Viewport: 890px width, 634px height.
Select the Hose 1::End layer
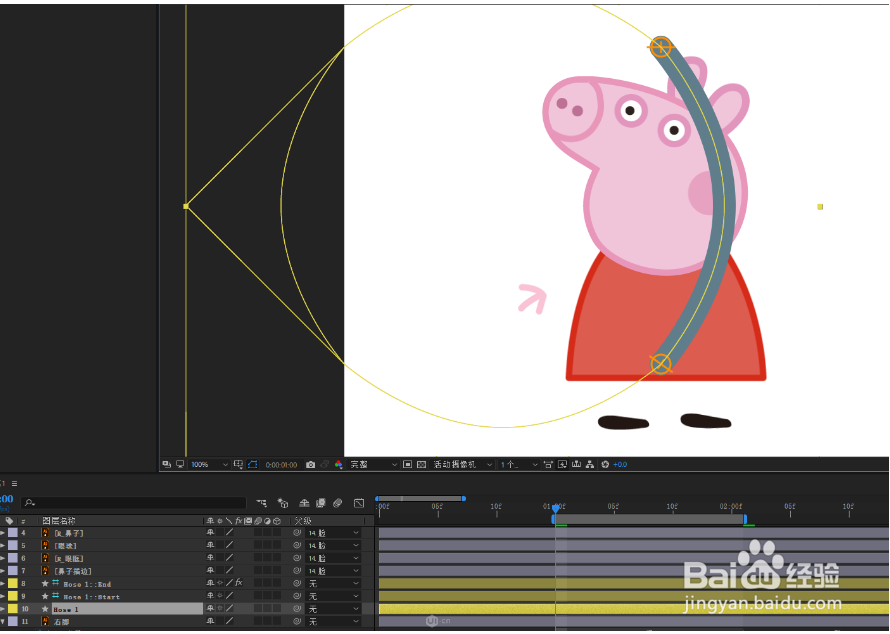(x=87, y=584)
